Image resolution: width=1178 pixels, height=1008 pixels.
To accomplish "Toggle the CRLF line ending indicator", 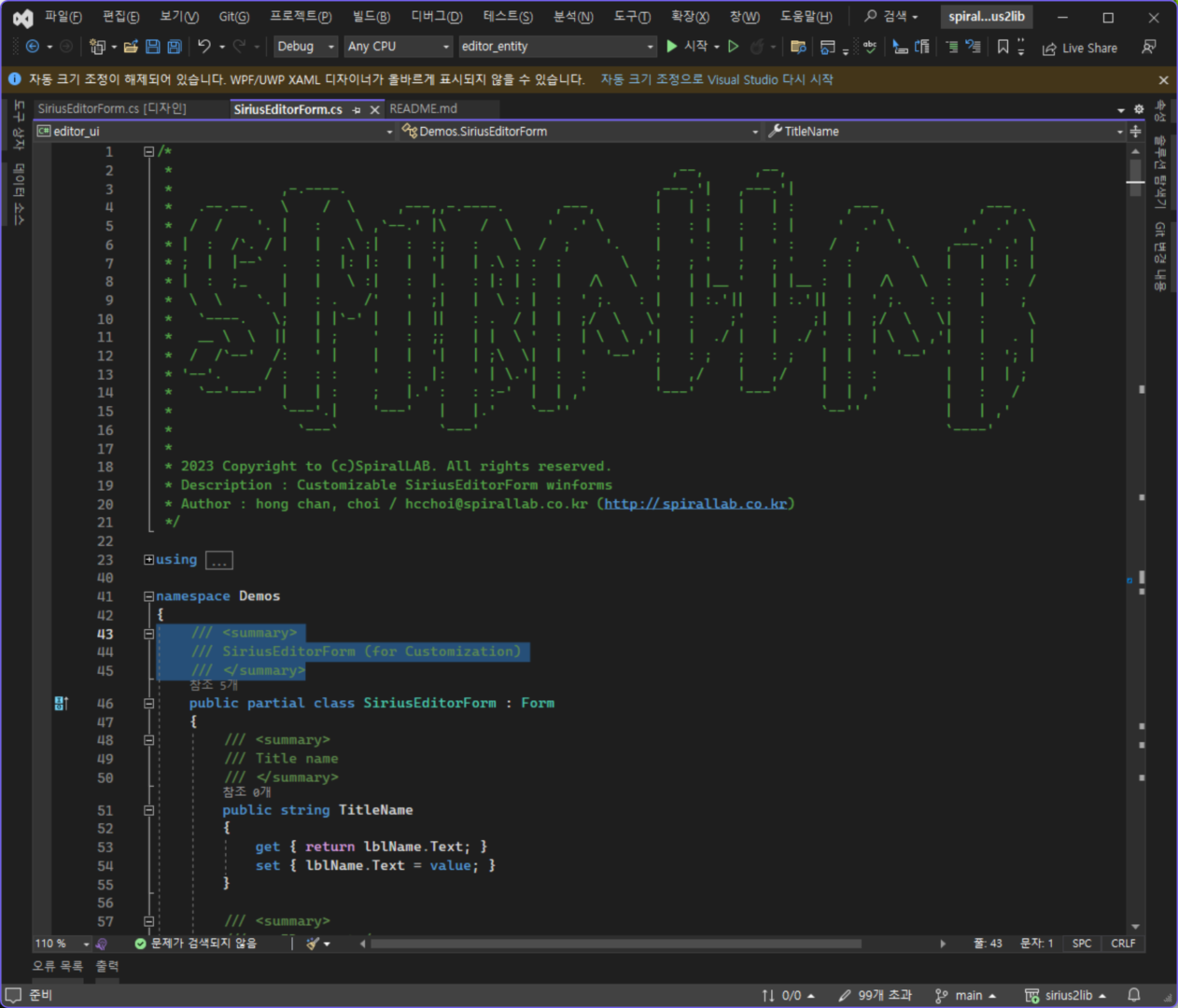I will point(1123,944).
